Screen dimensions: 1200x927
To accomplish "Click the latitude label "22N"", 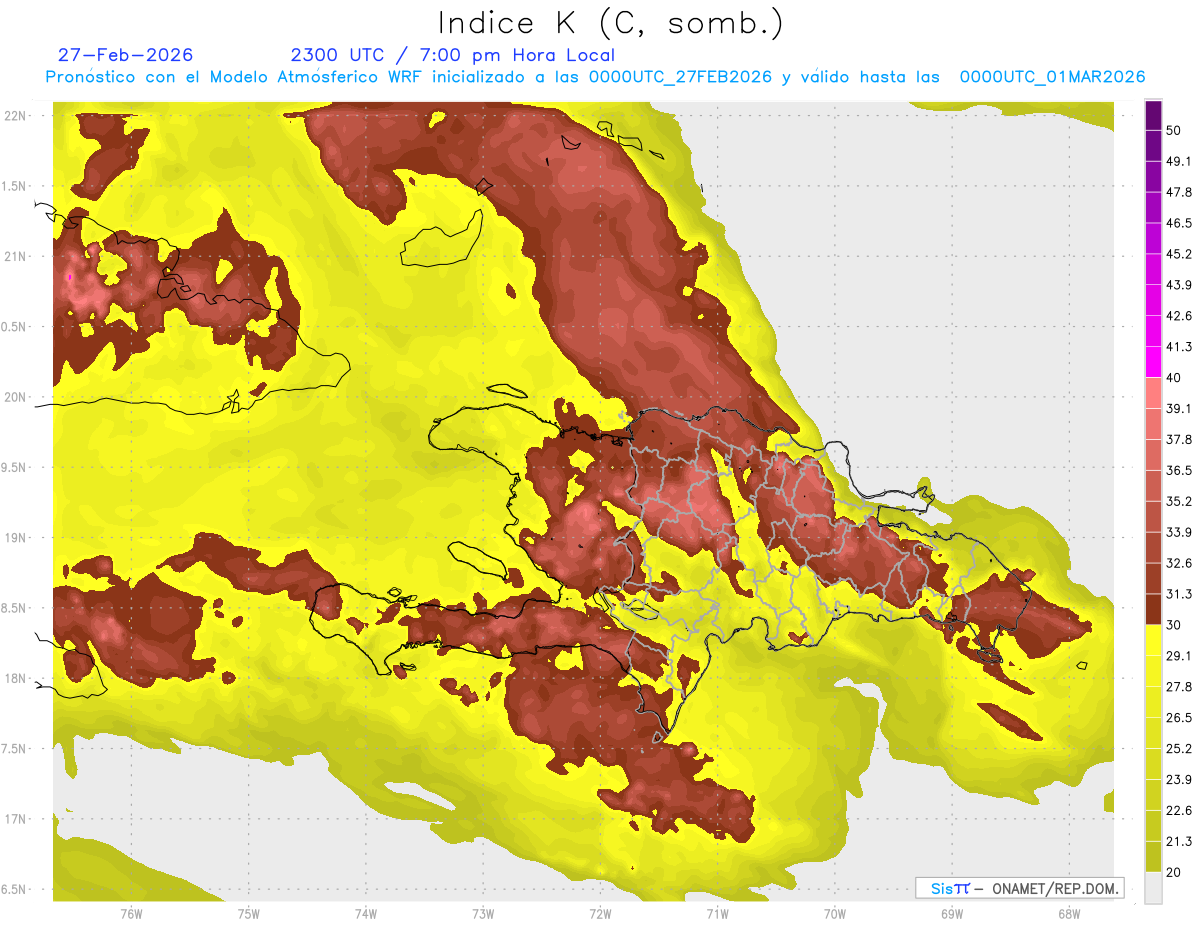I will 15,116.
